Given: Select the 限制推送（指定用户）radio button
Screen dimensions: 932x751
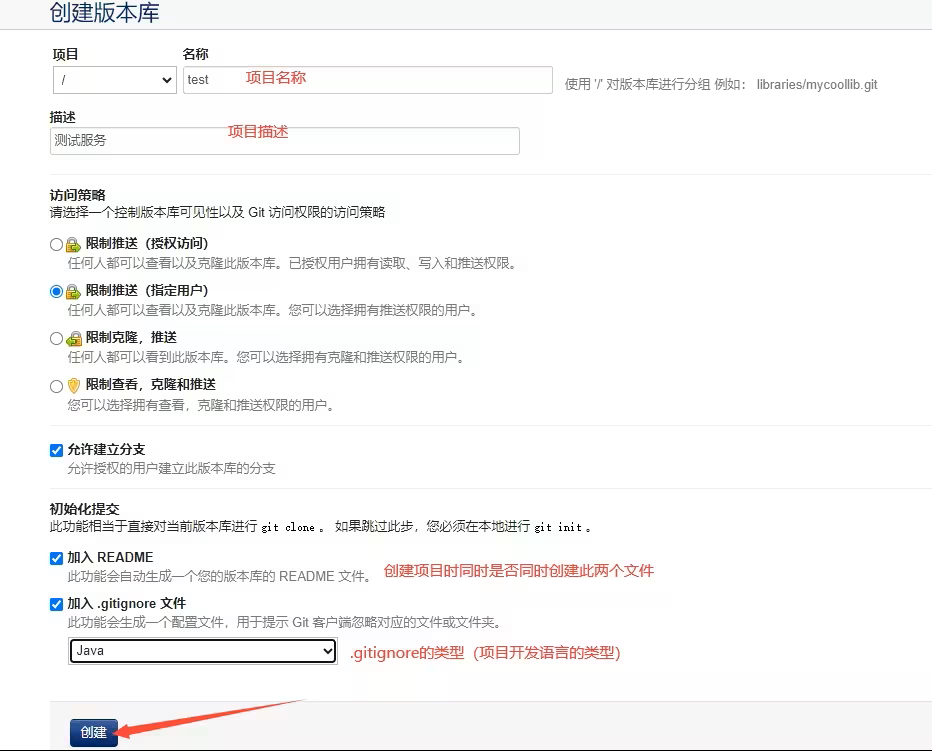Looking at the screenshot, I should click(x=56, y=292).
